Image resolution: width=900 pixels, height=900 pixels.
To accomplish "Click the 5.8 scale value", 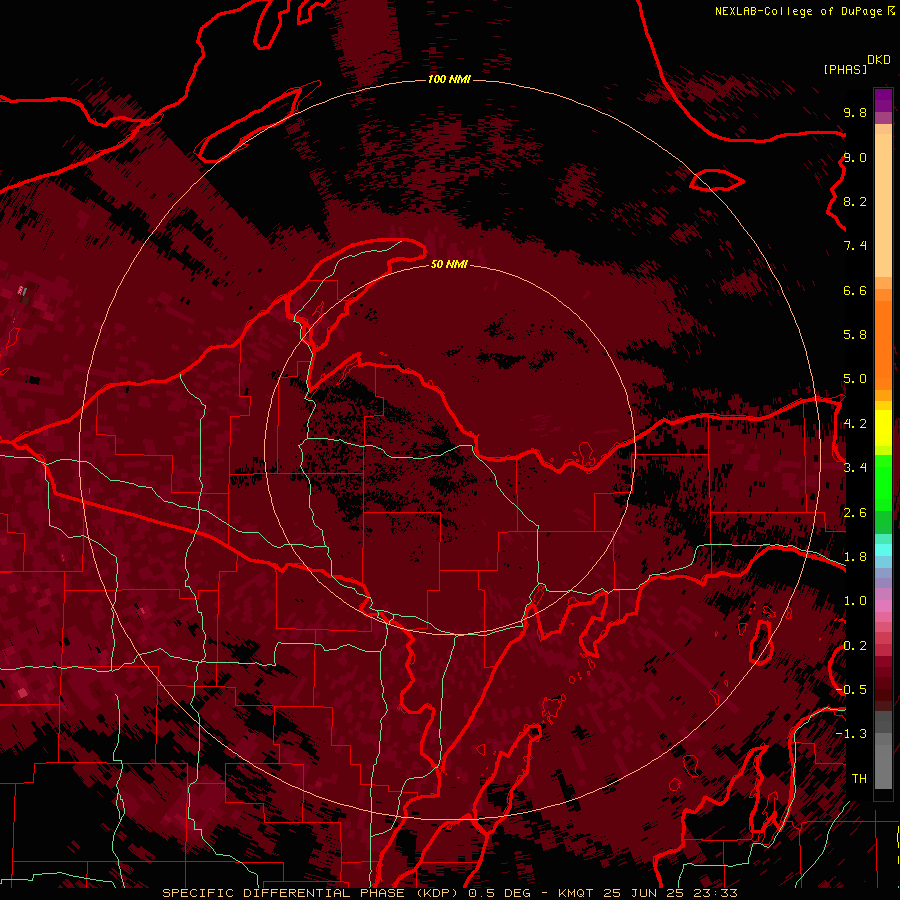I will 855,335.
